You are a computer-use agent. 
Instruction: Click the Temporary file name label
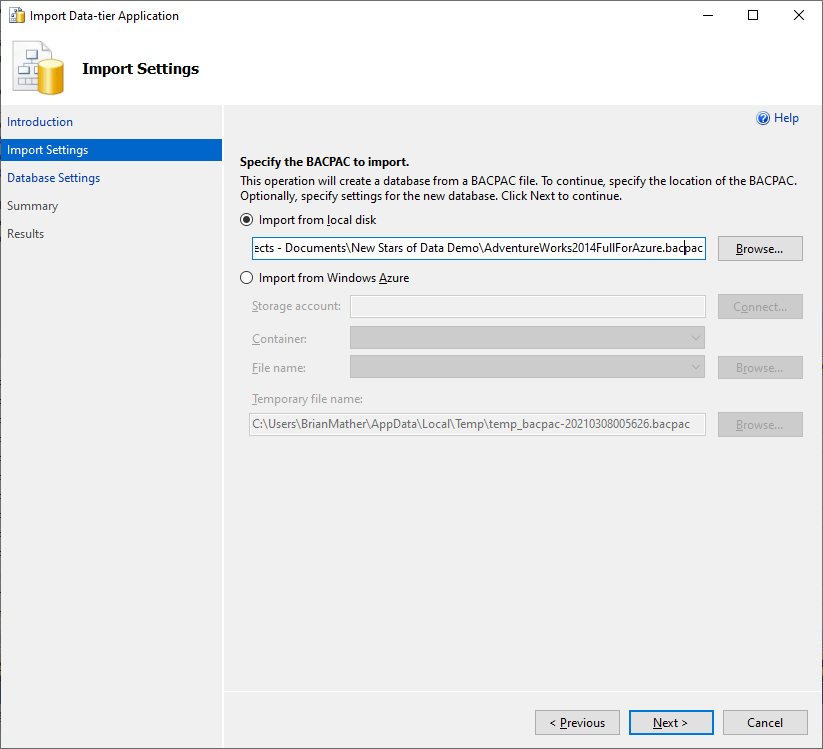(307, 399)
